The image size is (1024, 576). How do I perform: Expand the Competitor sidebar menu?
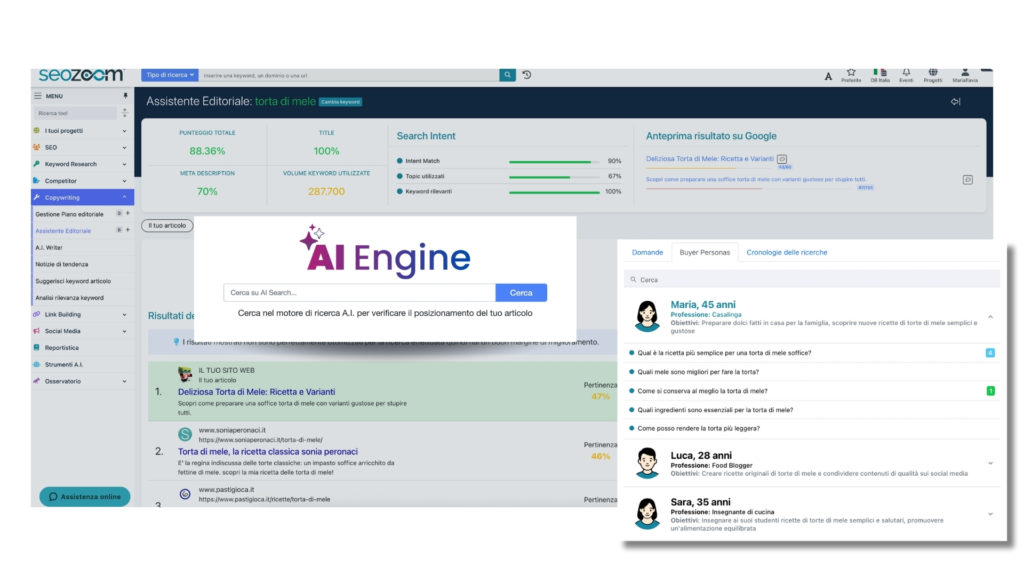tap(81, 181)
